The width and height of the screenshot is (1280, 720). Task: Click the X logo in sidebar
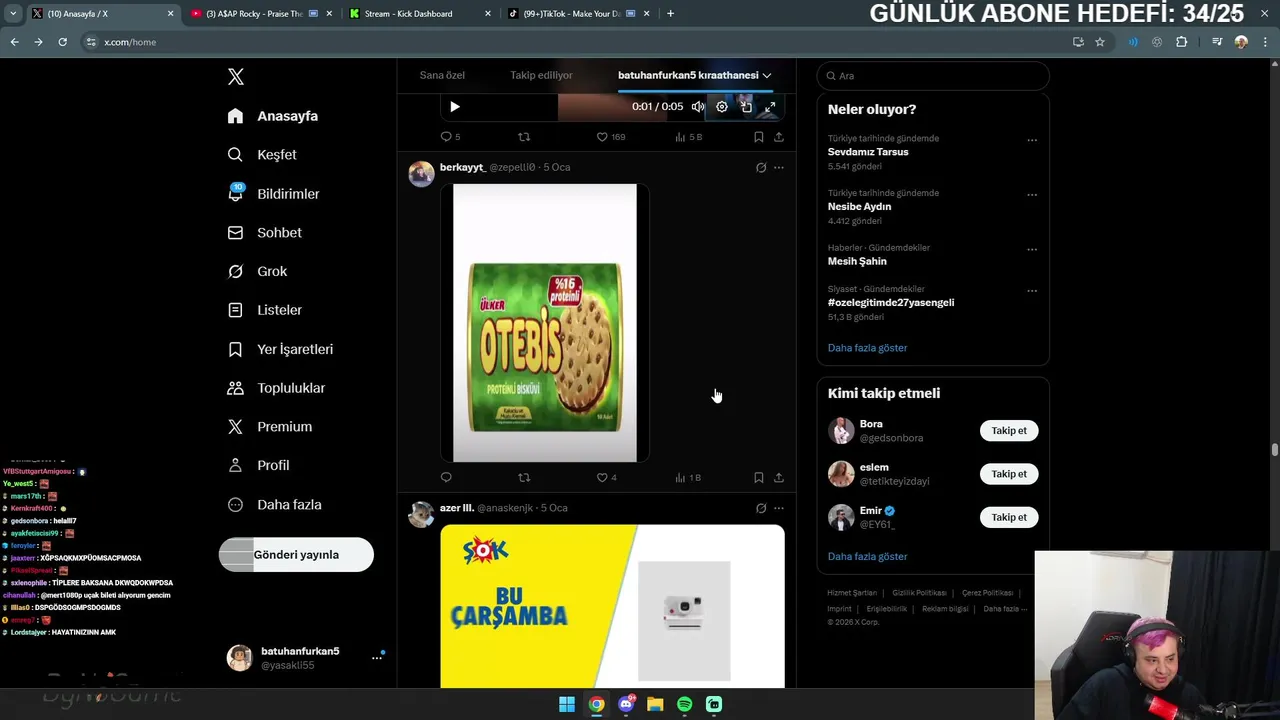tap(236, 77)
